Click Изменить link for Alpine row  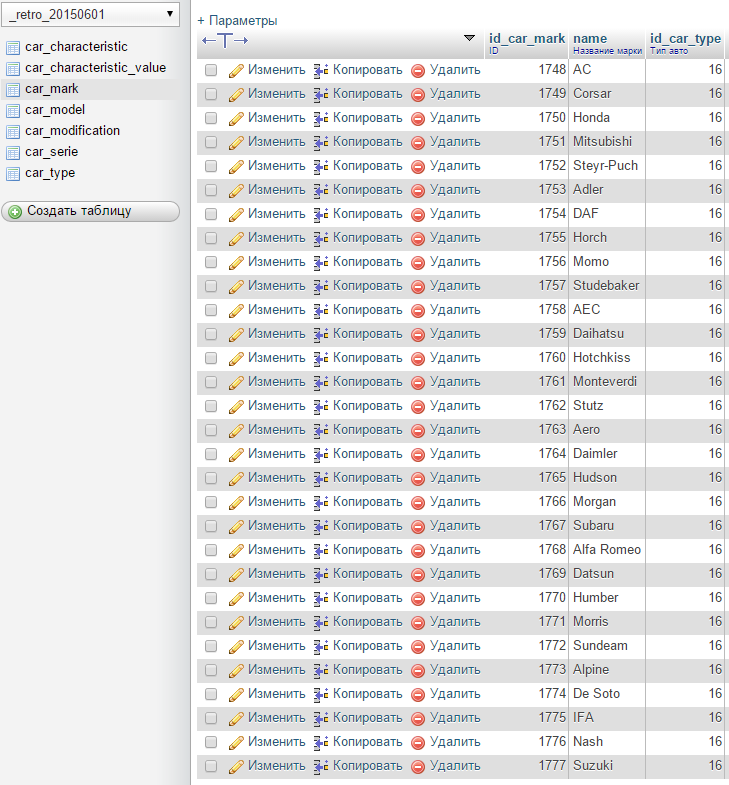276,670
